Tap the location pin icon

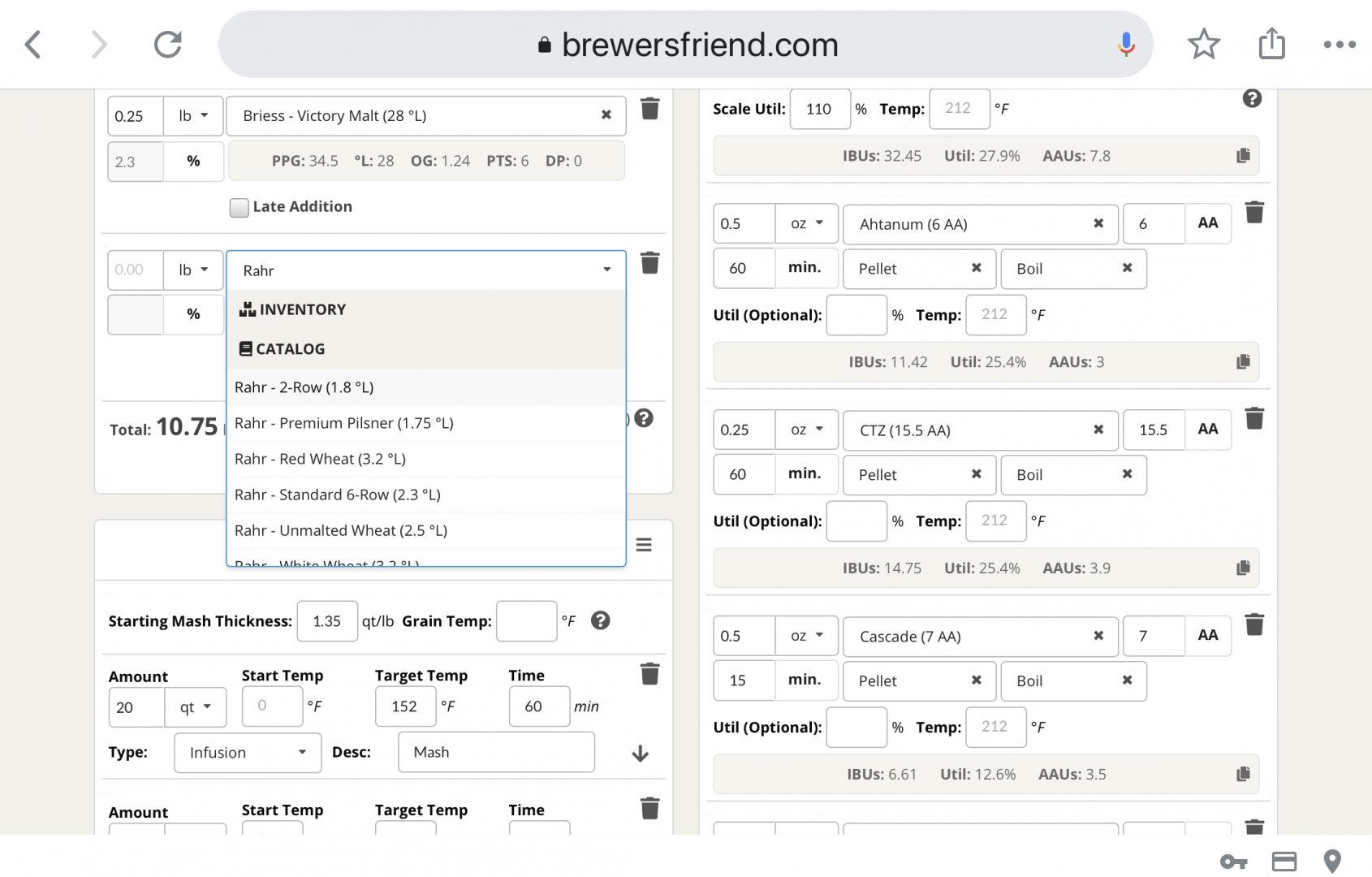tap(1332, 862)
